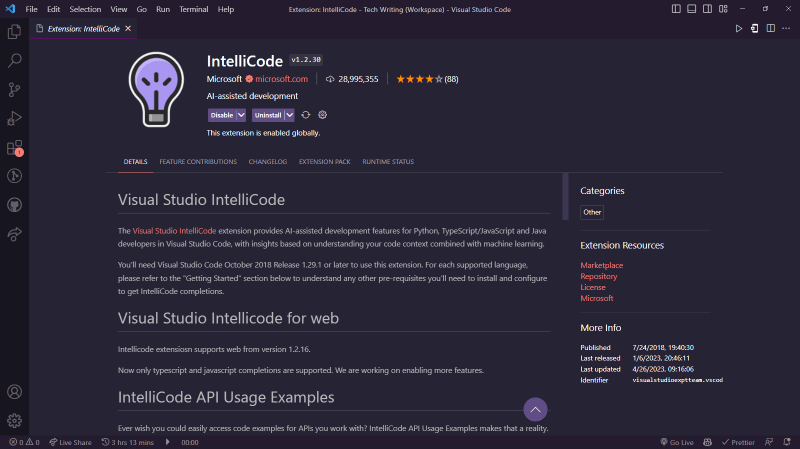The height and width of the screenshot is (449, 800).
Task: Open the Search view in activity bar
Action: click(x=14, y=61)
